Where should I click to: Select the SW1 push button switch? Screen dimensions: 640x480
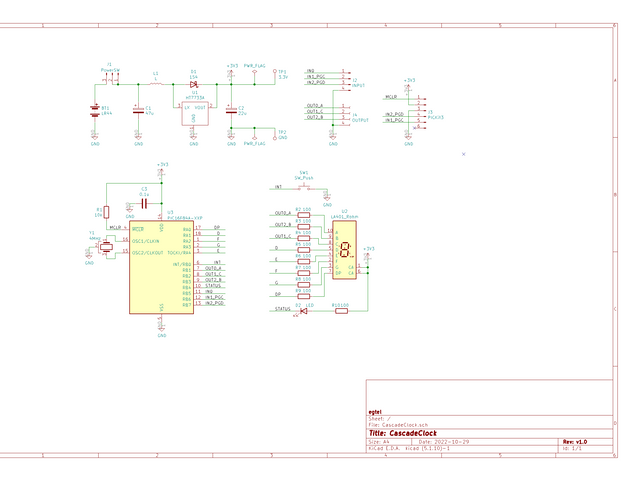[303, 186]
